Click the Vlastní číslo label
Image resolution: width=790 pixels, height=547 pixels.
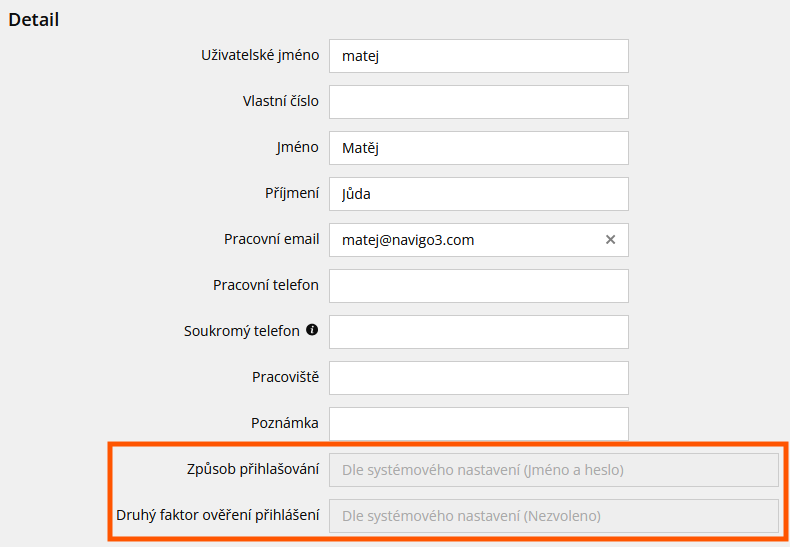(280, 101)
